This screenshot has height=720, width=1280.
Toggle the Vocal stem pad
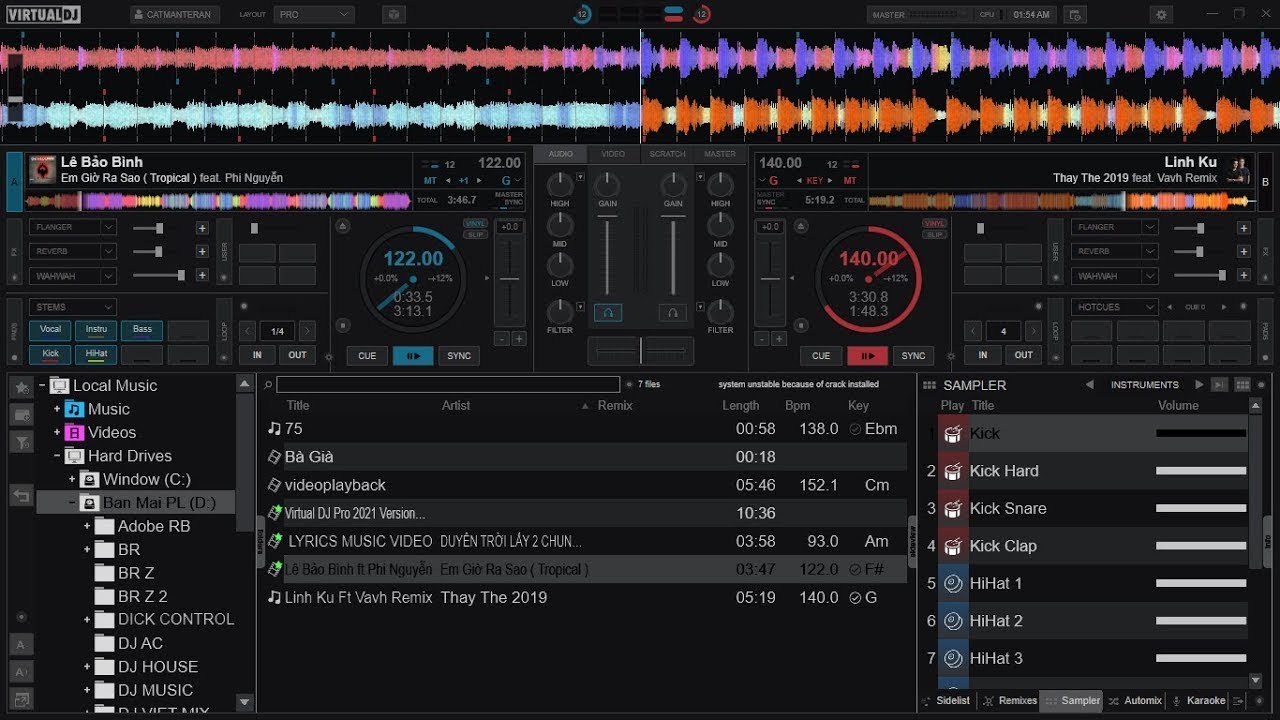pos(50,329)
